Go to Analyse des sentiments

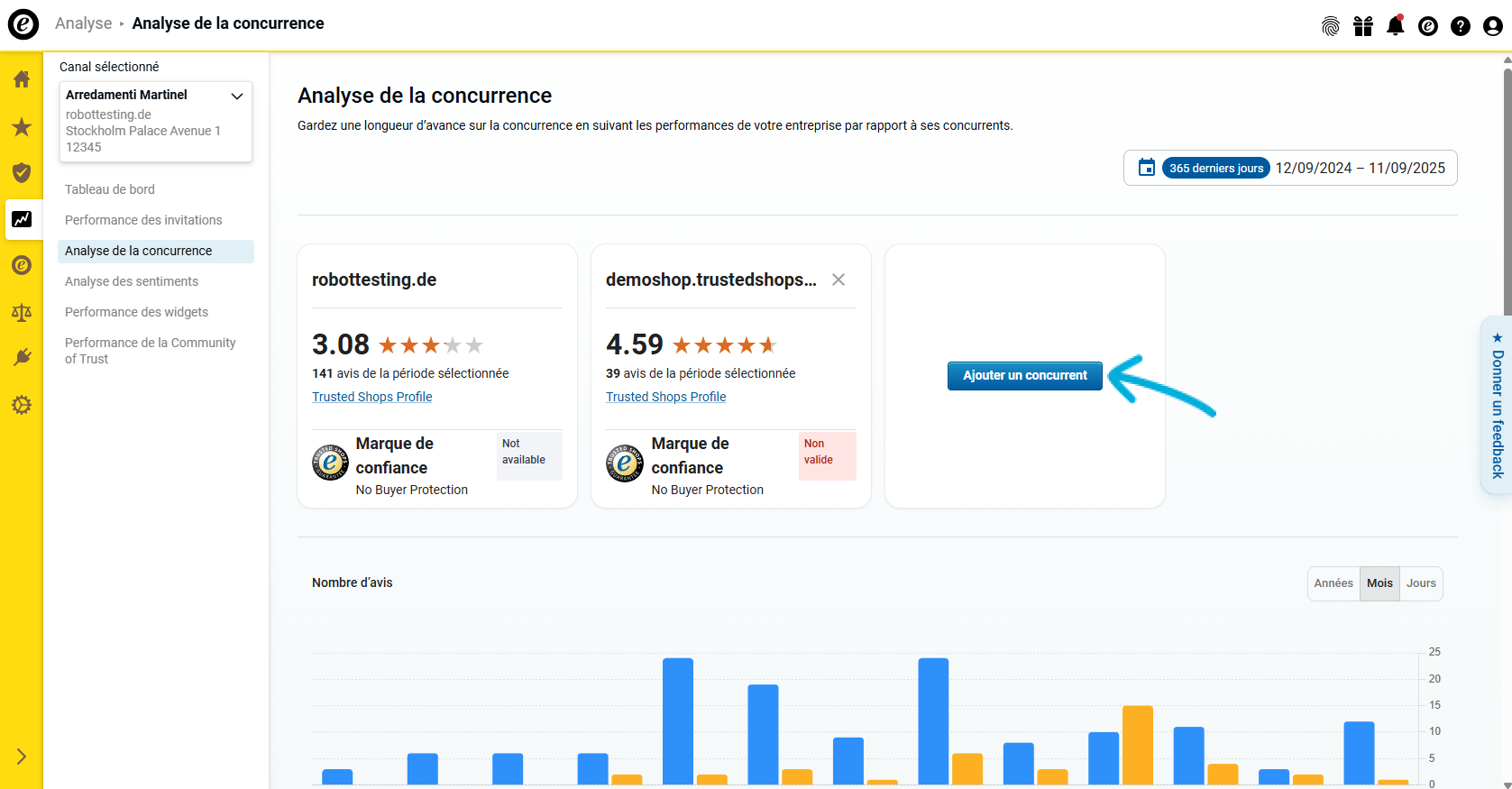click(x=132, y=281)
